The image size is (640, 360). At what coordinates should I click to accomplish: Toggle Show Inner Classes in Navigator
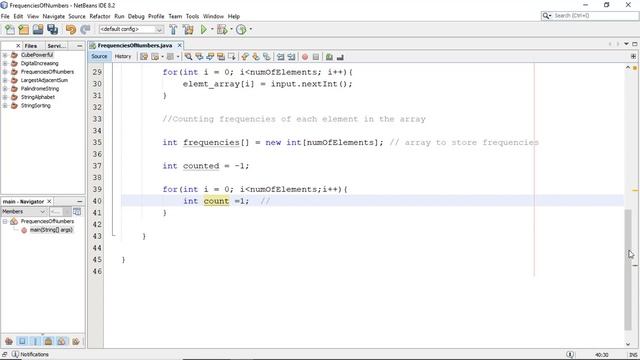(x=62, y=341)
